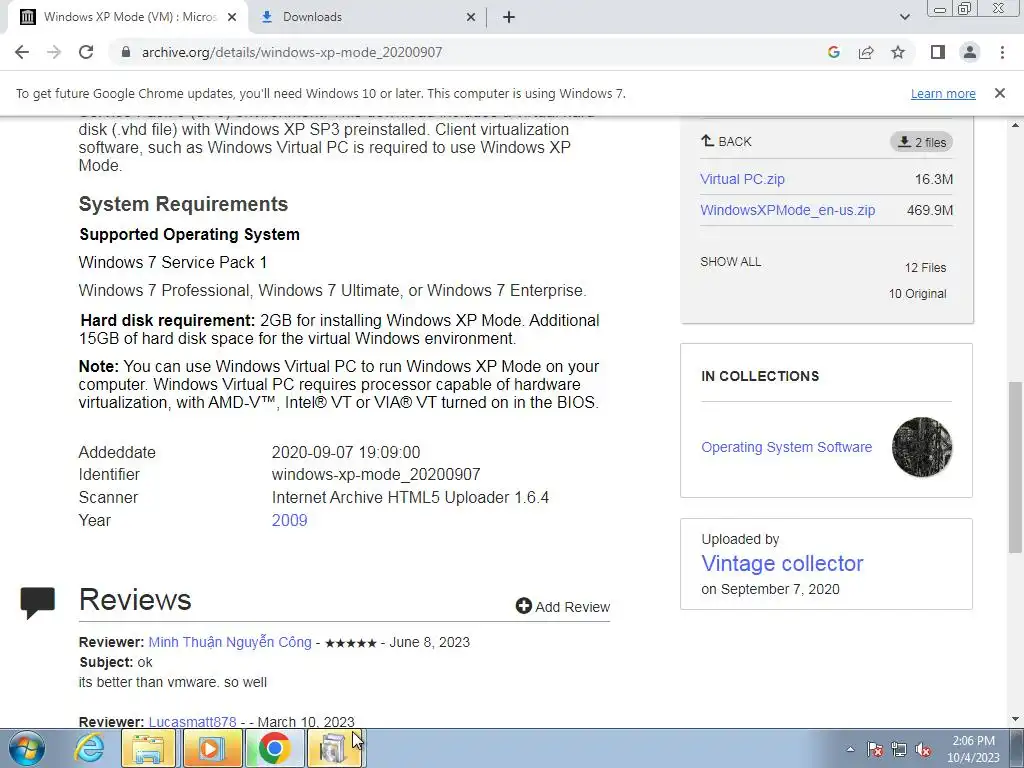The height and width of the screenshot is (768, 1024).
Task: Open the Vintage collector uploader profile
Action: tap(782, 563)
